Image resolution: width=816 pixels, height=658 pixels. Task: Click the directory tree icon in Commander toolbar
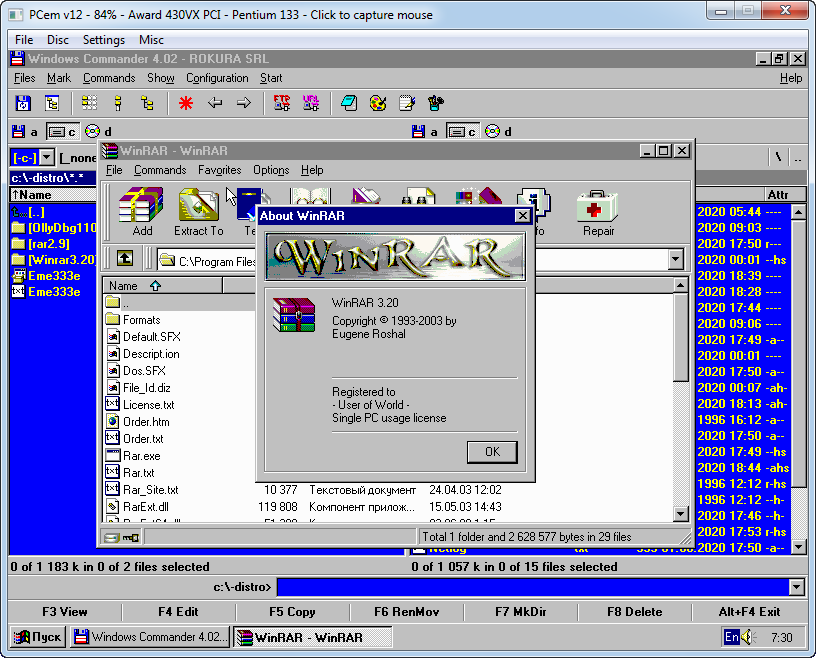(53, 103)
